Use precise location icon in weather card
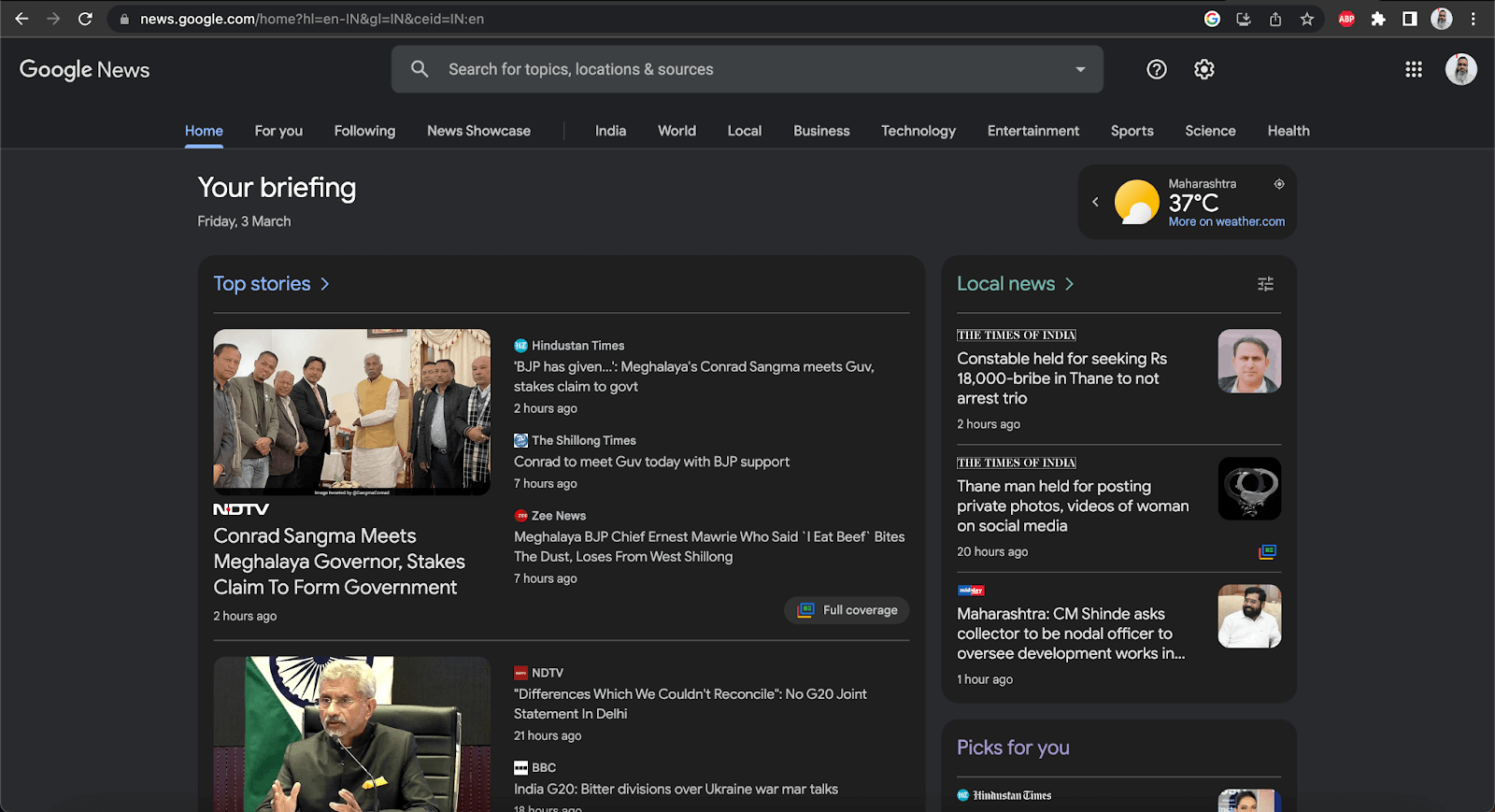1495x812 pixels. tap(1279, 184)
